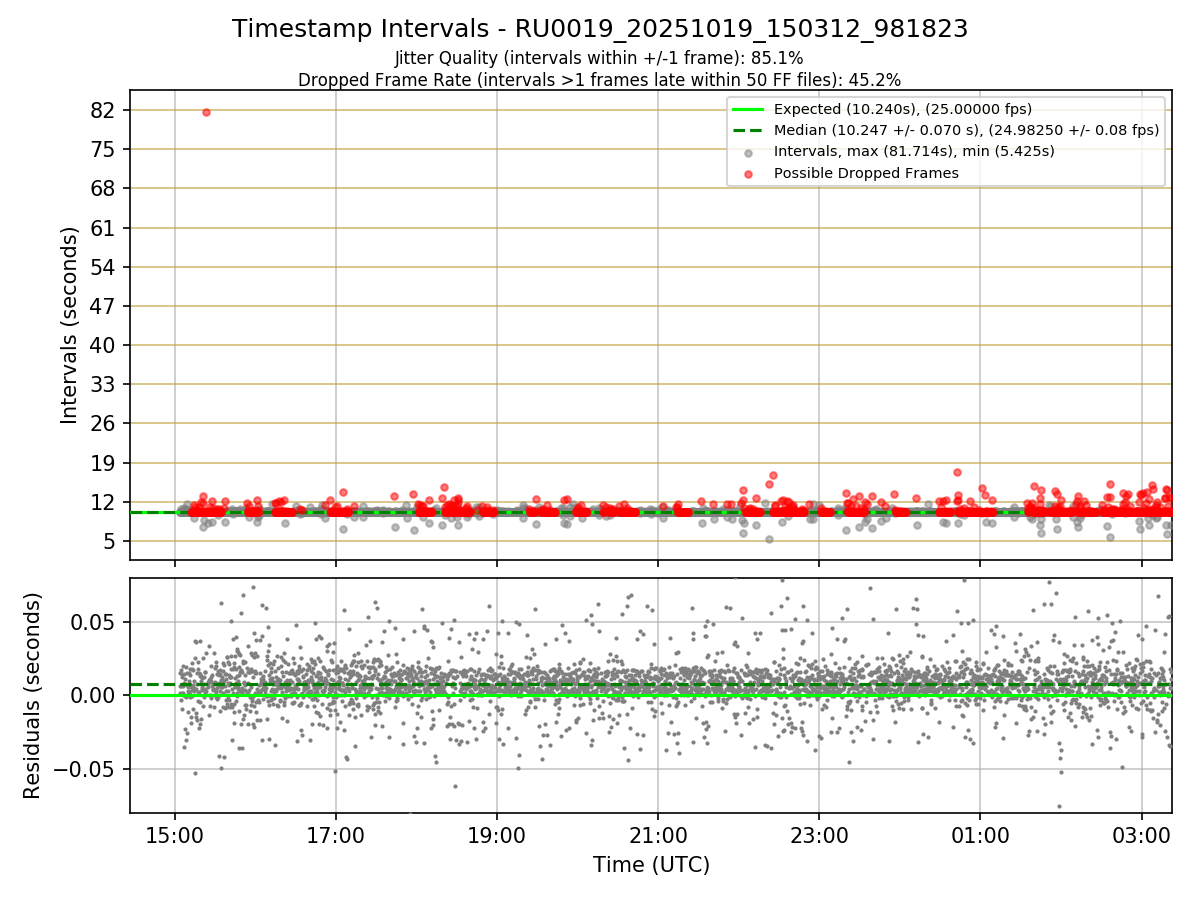Click the 54 y-axis tick label
1200x900 pixels.
pyautogui.click(x=104, y=267)
